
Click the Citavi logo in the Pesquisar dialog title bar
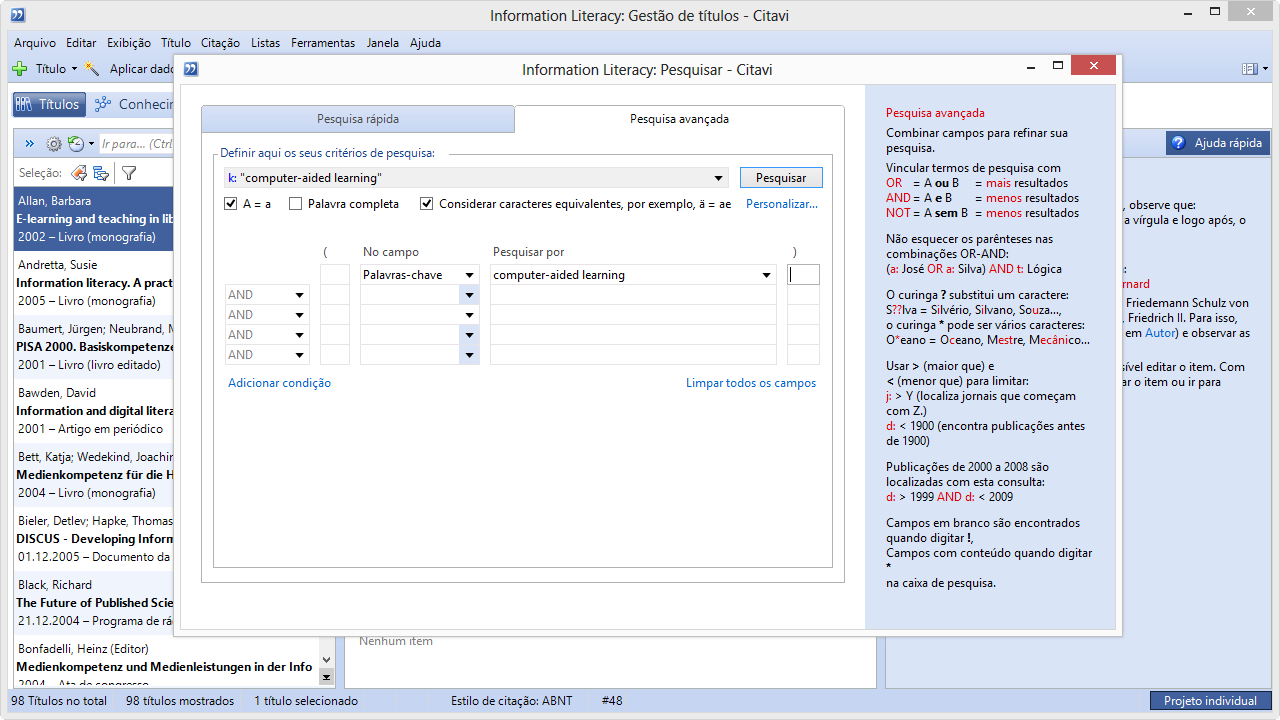(192, 69)
